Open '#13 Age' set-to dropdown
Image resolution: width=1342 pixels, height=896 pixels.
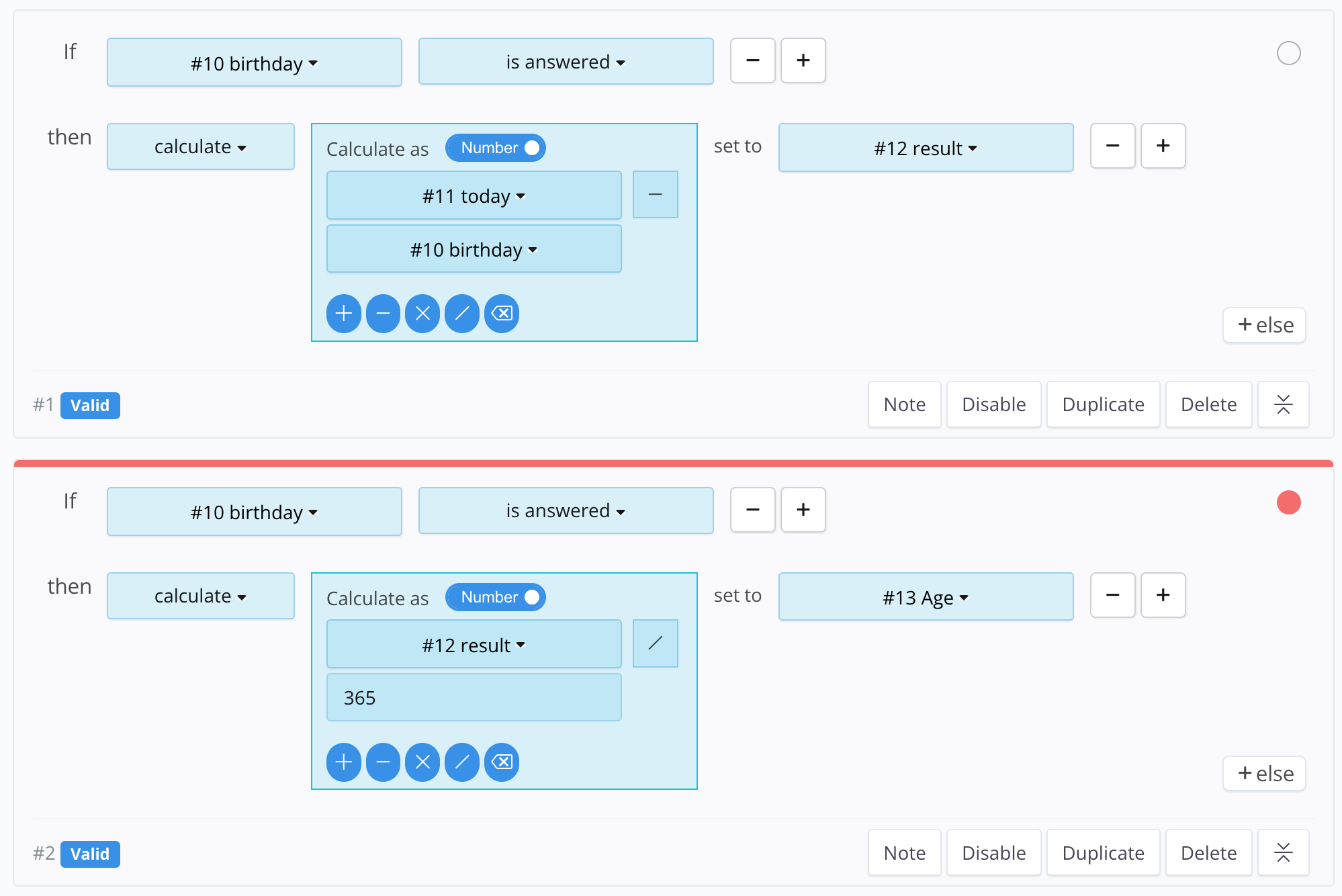(x=926, y=597)
